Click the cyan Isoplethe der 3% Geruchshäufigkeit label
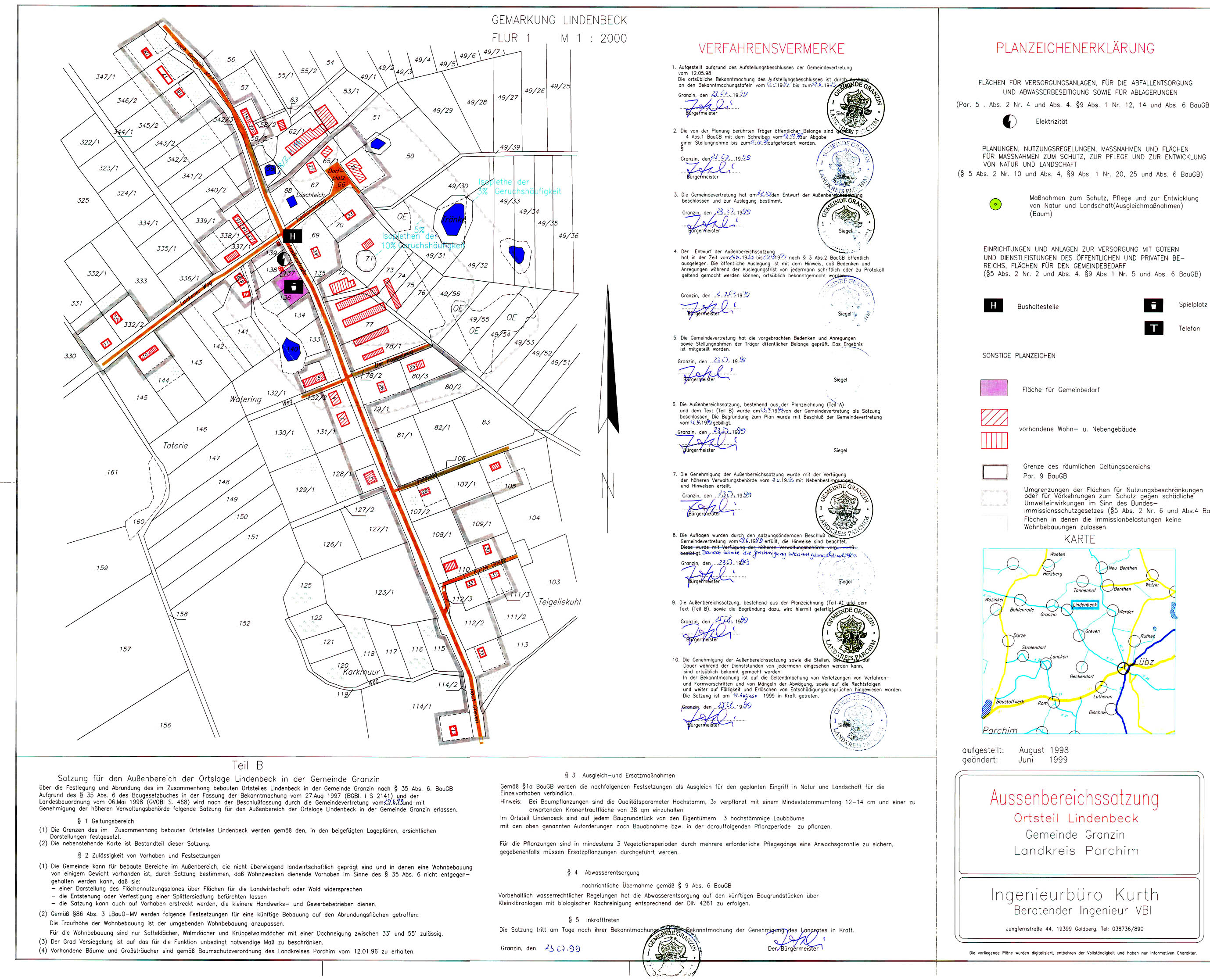Image resolution: width=1210 pixels, height=980 pixels. (x=520, y=187)
